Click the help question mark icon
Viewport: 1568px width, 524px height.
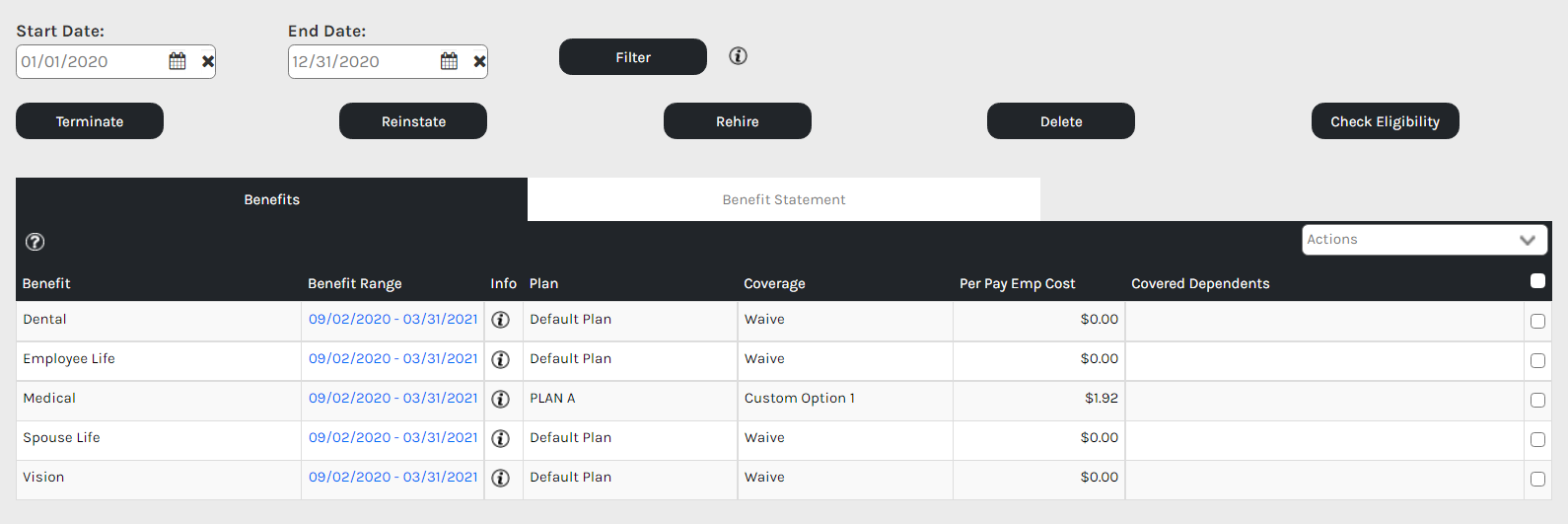(x=35, y=242)
